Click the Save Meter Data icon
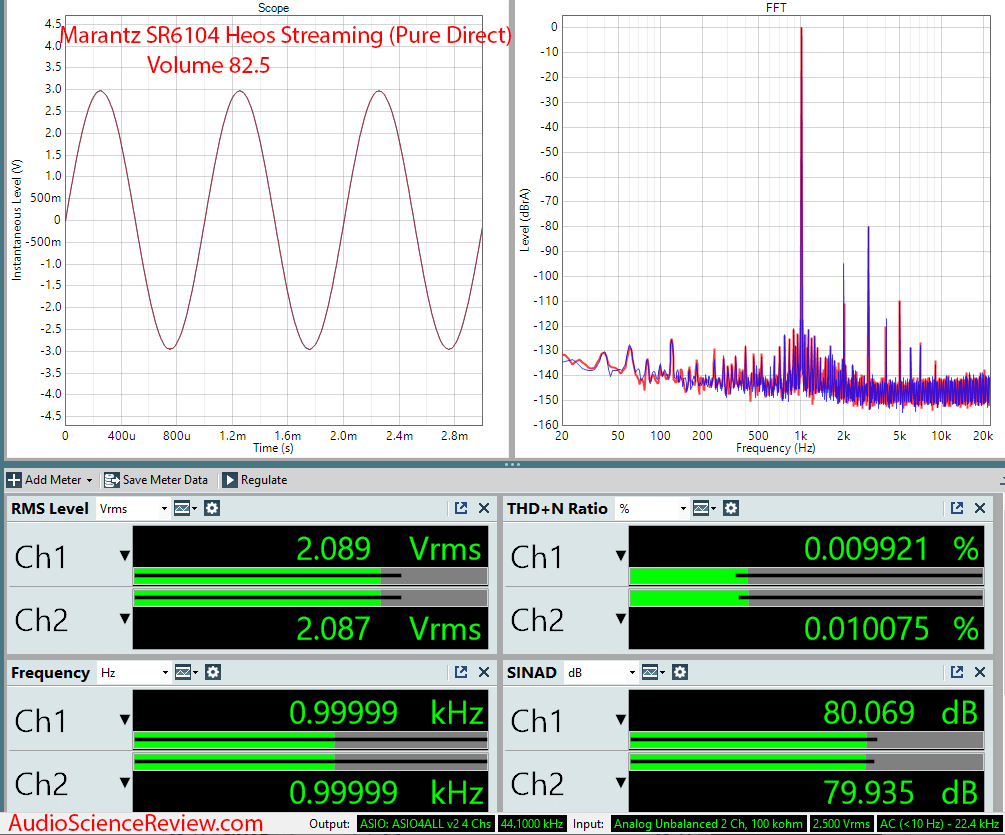1005x835 pixels. [112, 479]
